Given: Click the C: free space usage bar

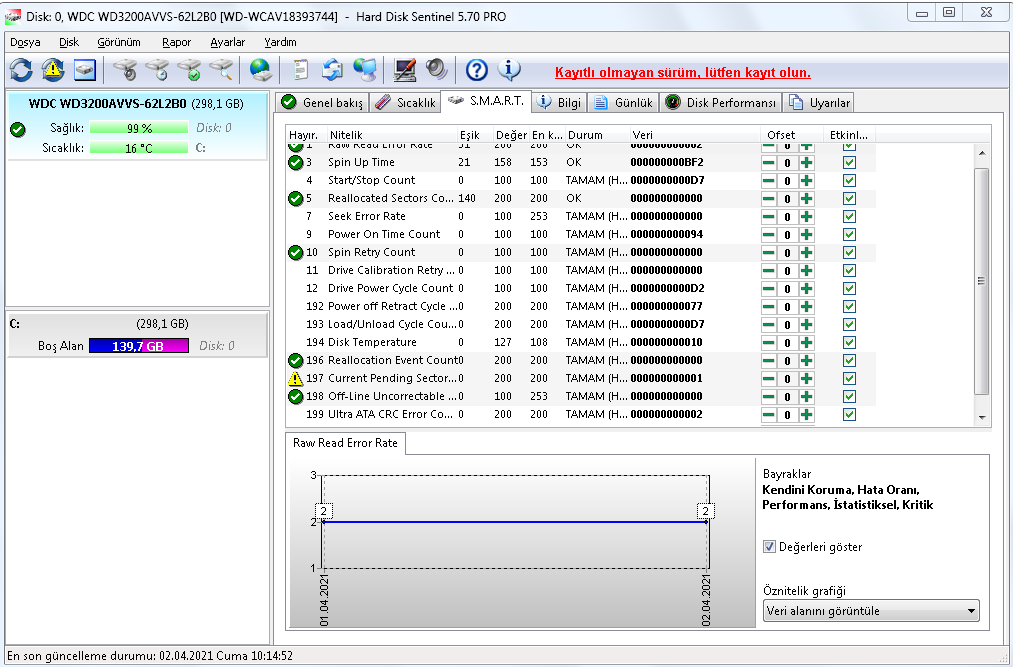Looking at the screenshot, I should [138, 345].
